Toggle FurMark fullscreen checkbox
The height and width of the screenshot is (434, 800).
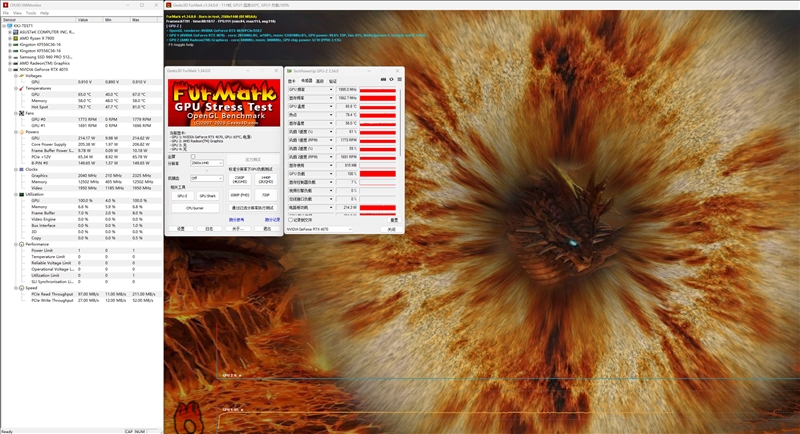193,157
